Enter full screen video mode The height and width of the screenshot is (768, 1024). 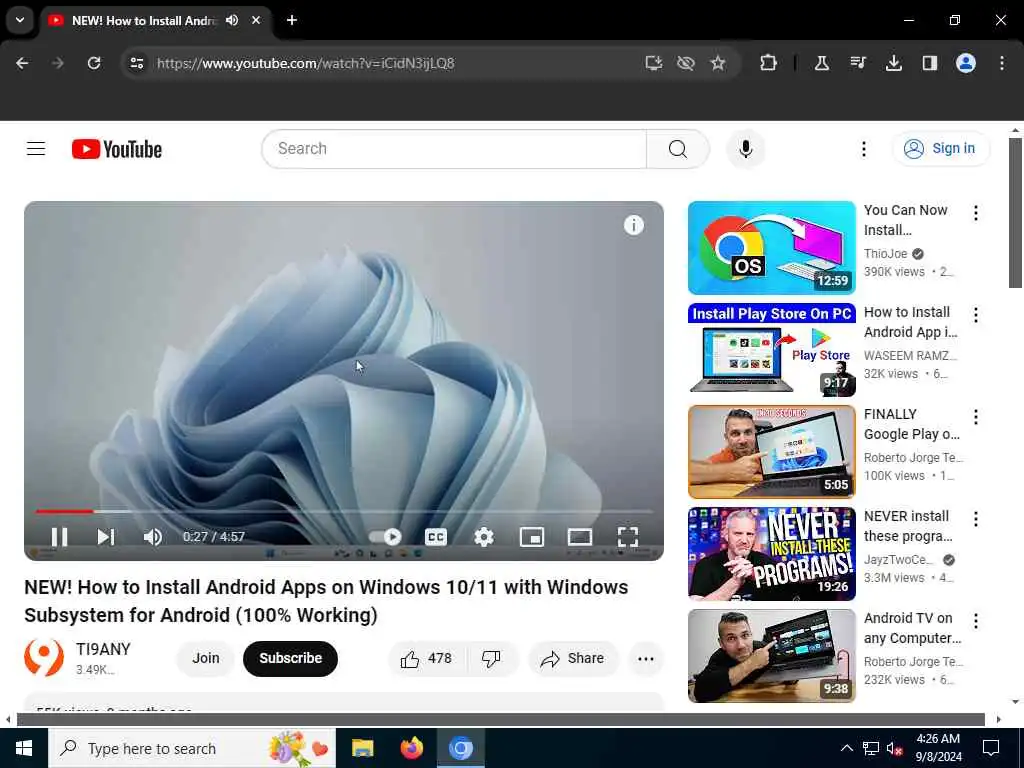tap(628, 537)
